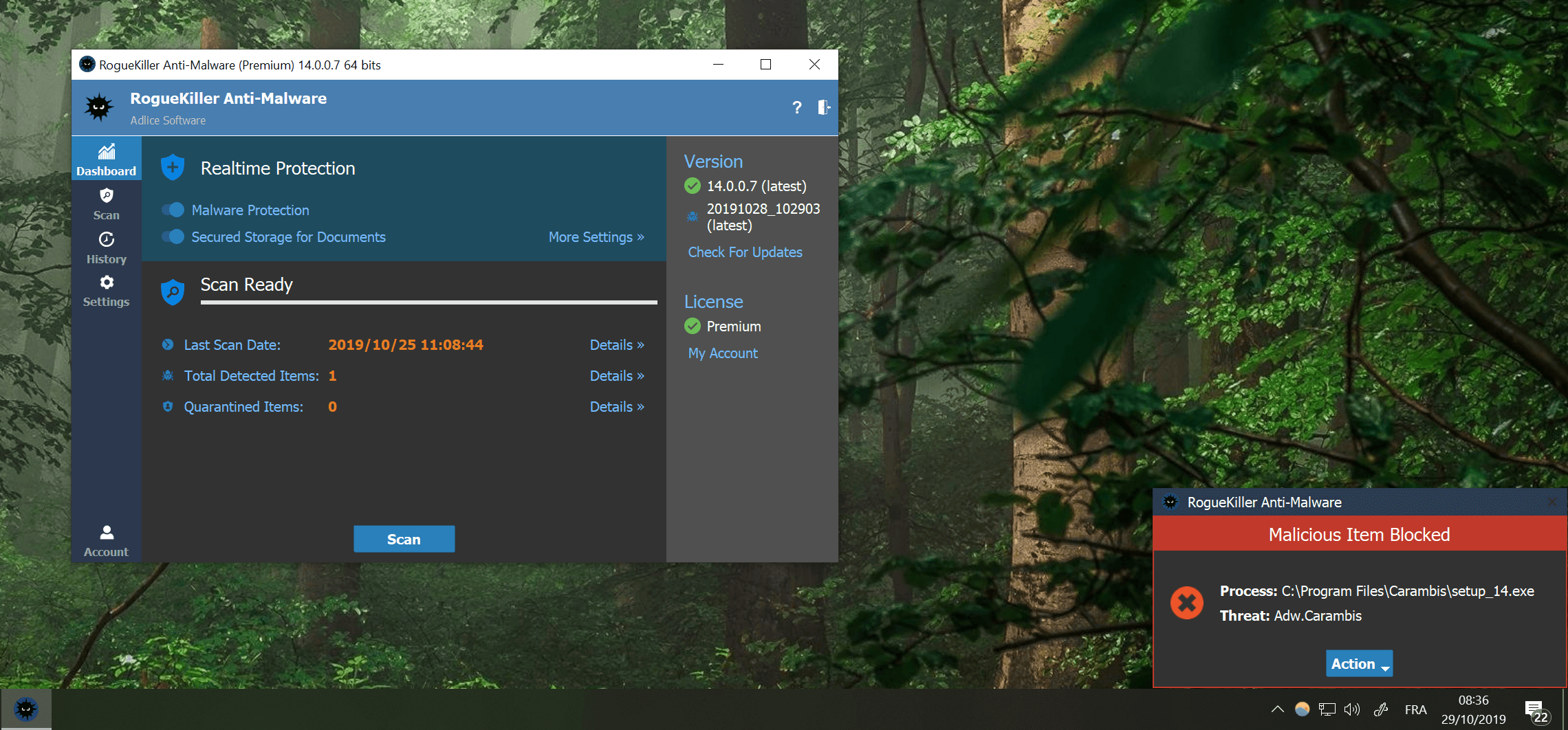Click the blue Scan button
The image size is (1568, 730).
404,539
